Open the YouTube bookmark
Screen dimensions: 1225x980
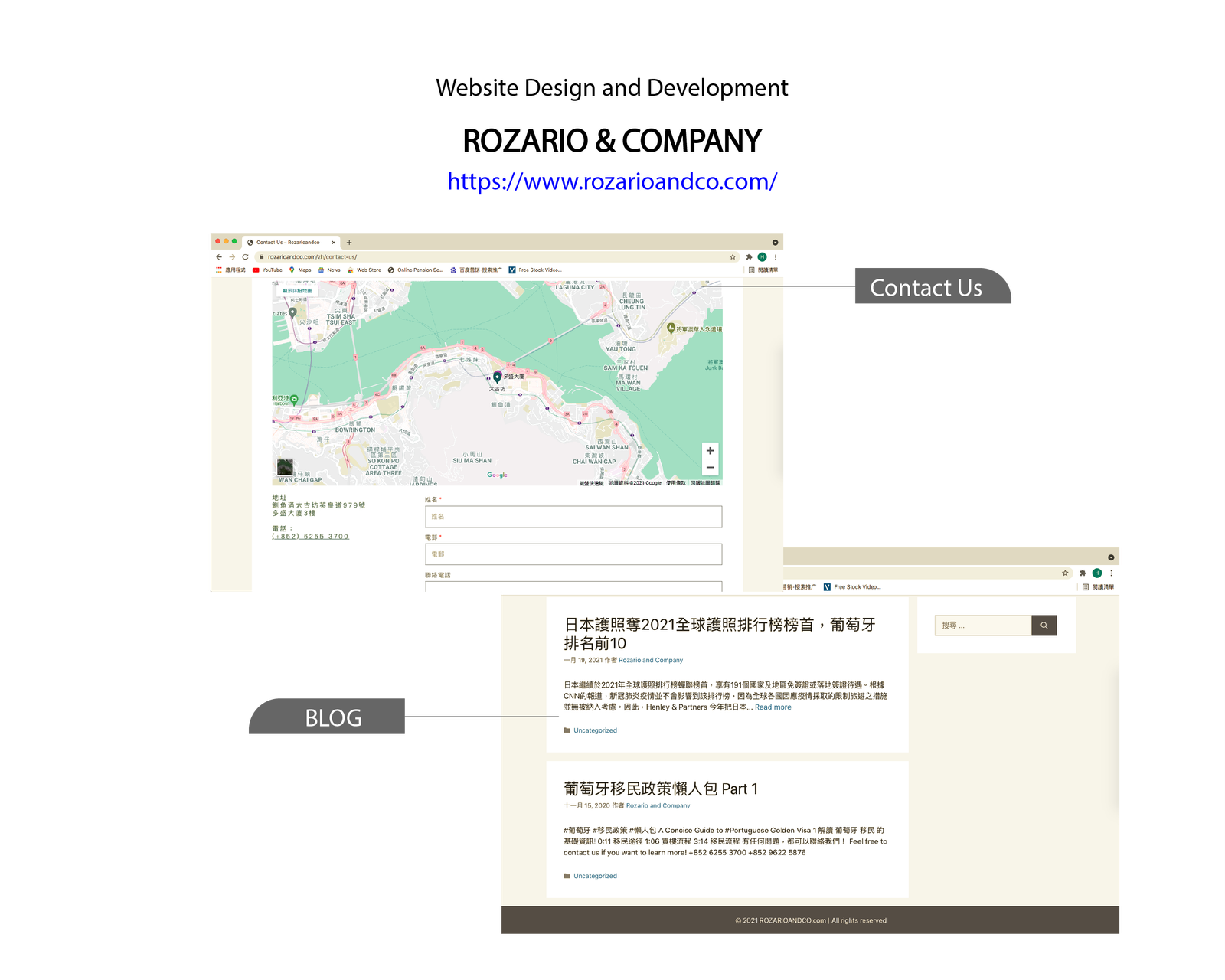click(x=267, y=270)
